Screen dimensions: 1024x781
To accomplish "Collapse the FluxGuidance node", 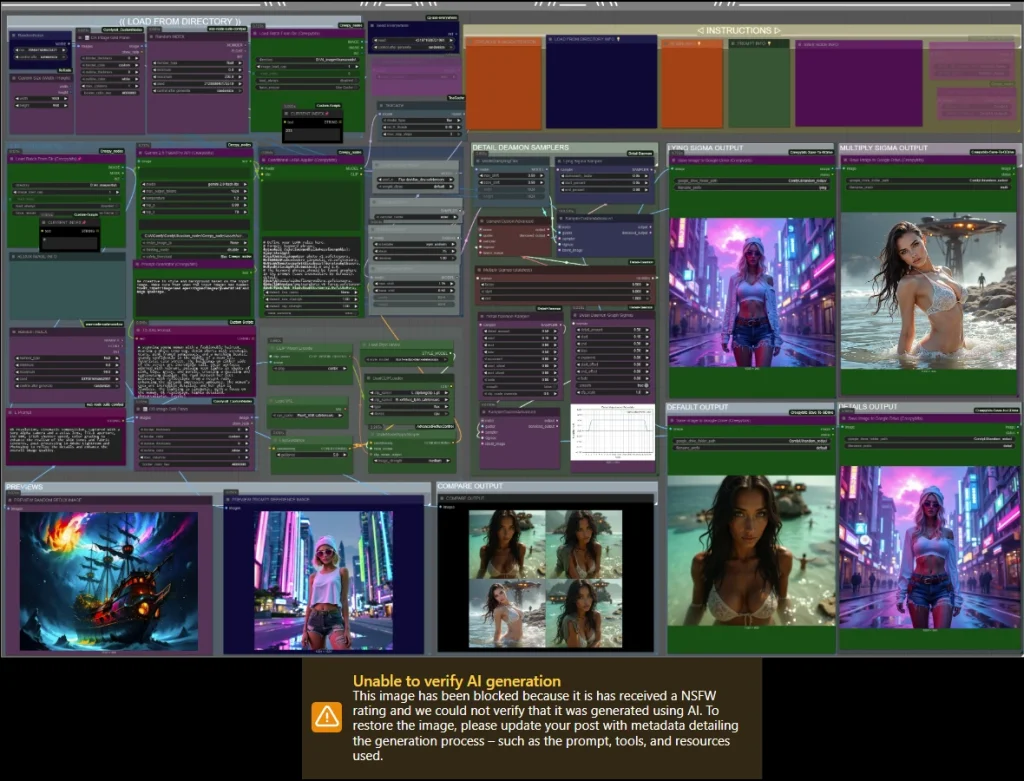I will (274, 440).
